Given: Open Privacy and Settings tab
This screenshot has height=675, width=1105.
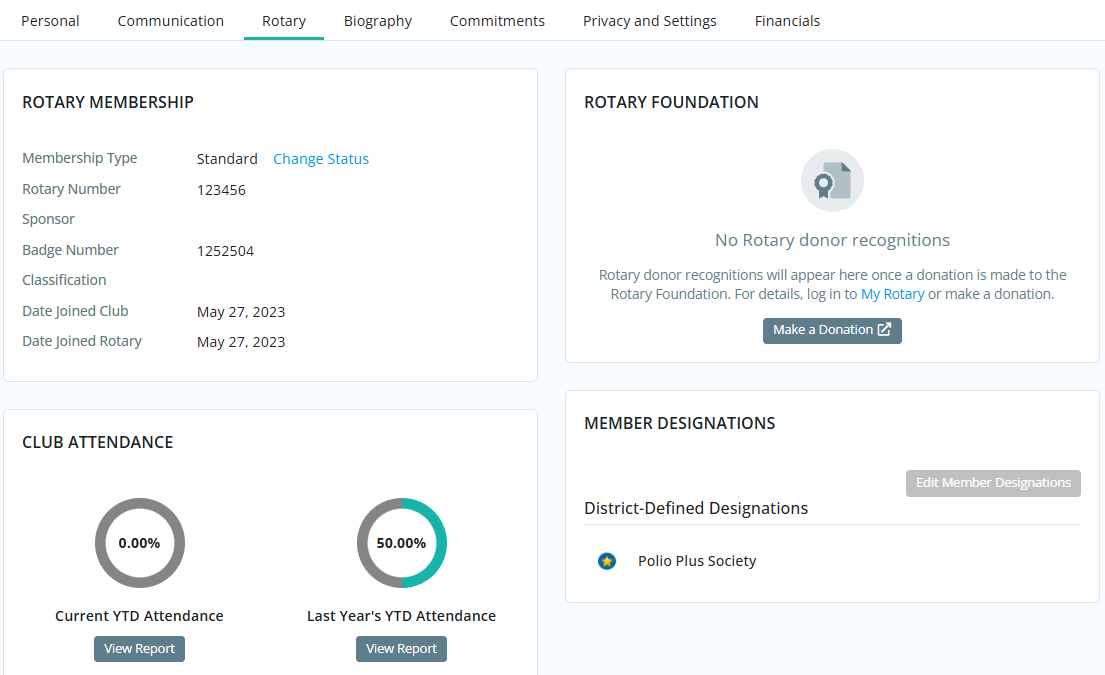Looking at the screenshot, I should (x=650, y=21).
